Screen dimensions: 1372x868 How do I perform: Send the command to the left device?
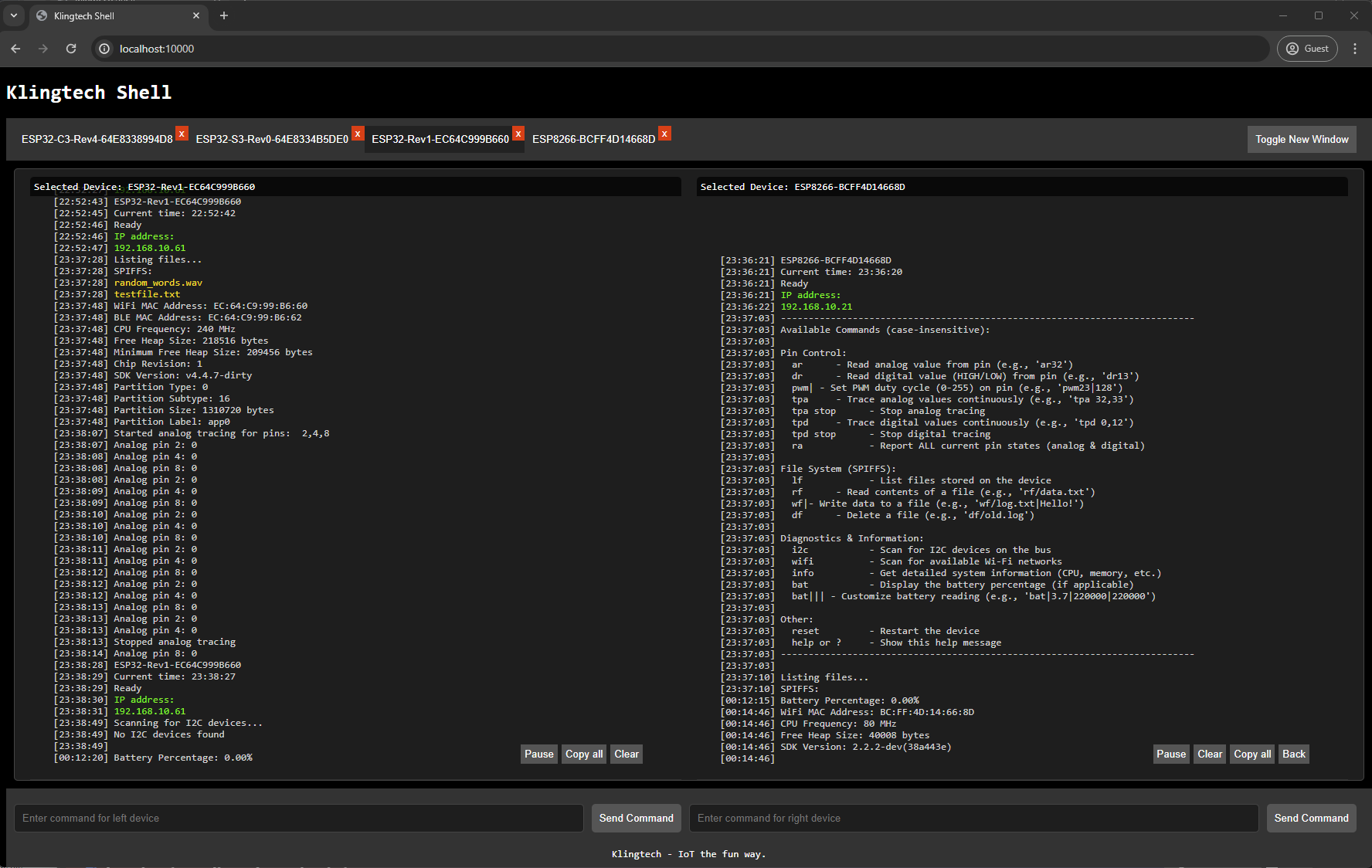click(637, 818)
